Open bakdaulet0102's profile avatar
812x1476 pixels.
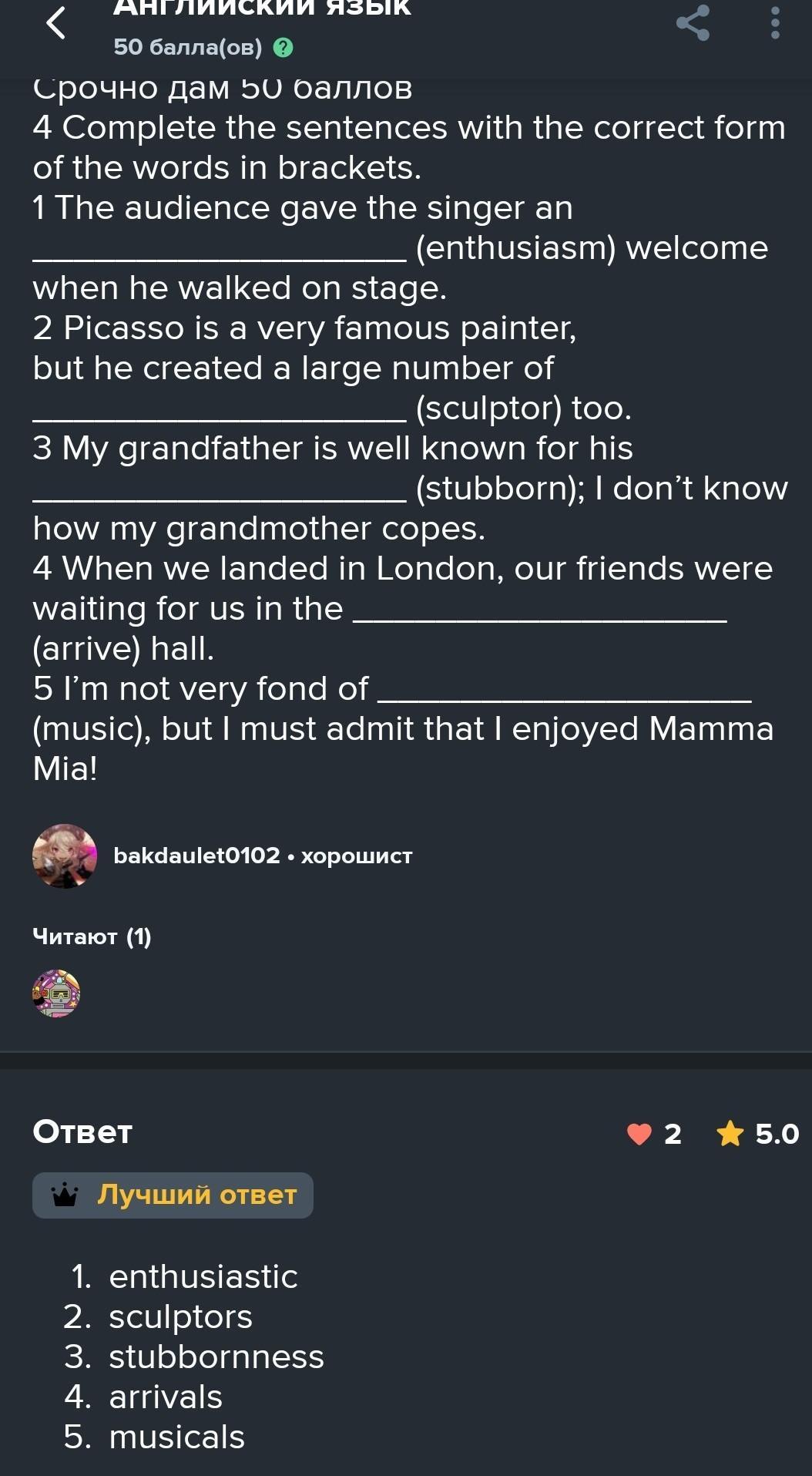[x=65, y=856]
